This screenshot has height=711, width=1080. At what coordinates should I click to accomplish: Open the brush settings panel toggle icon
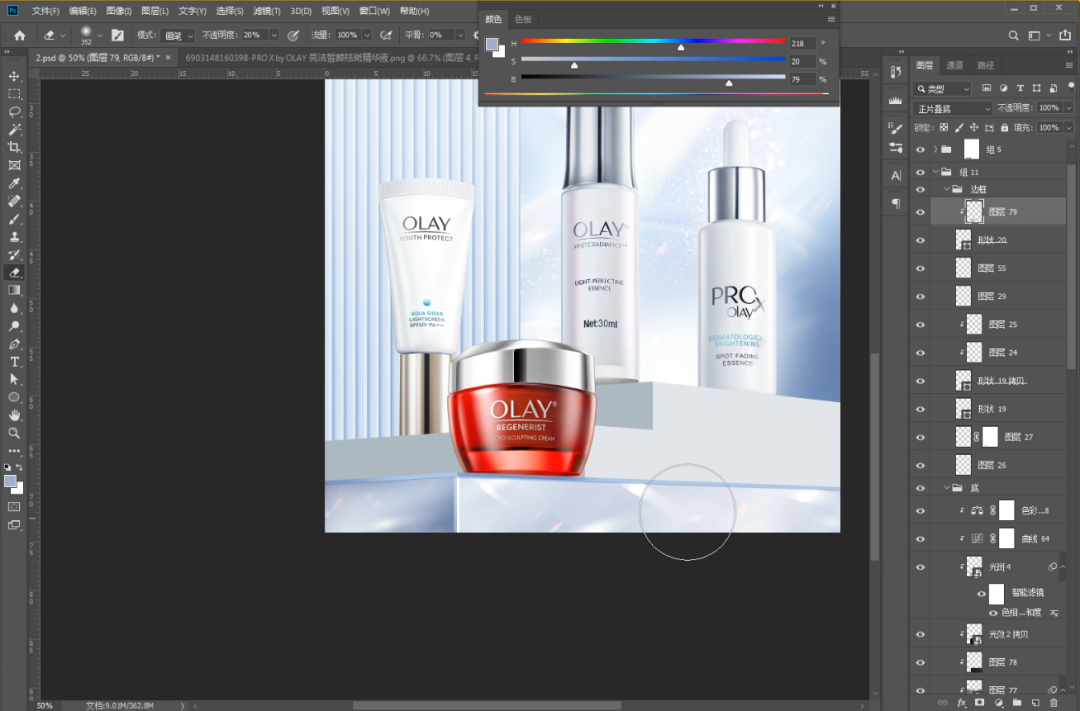click(118, 35)
